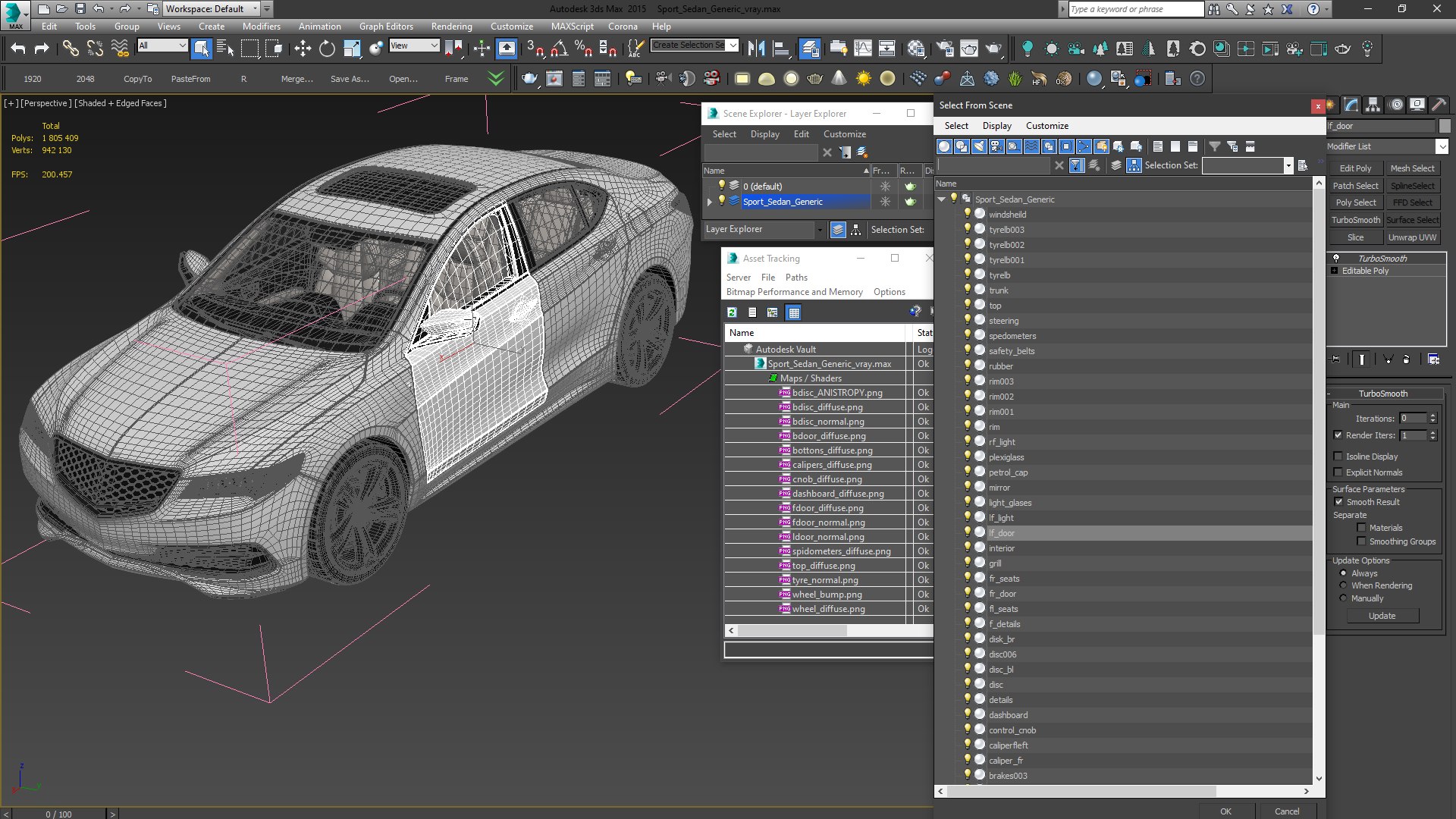Select the Manually update radio option

pyautogui.click(x=1344, y=598)
